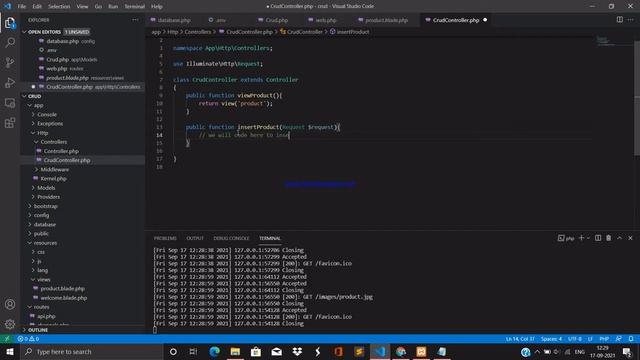
Task: Open Chrome from taskbar
Action: [401, 351]
